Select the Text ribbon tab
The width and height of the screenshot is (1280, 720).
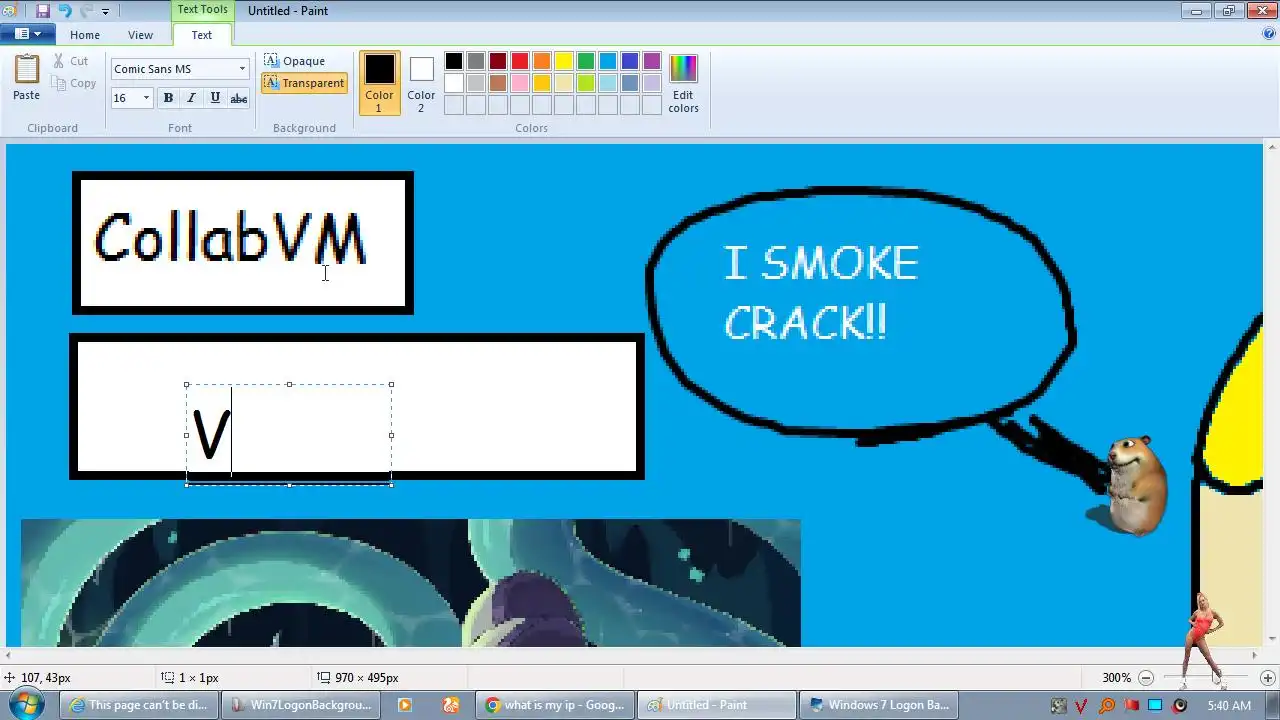pyautogui.click(x=202, y=35)
